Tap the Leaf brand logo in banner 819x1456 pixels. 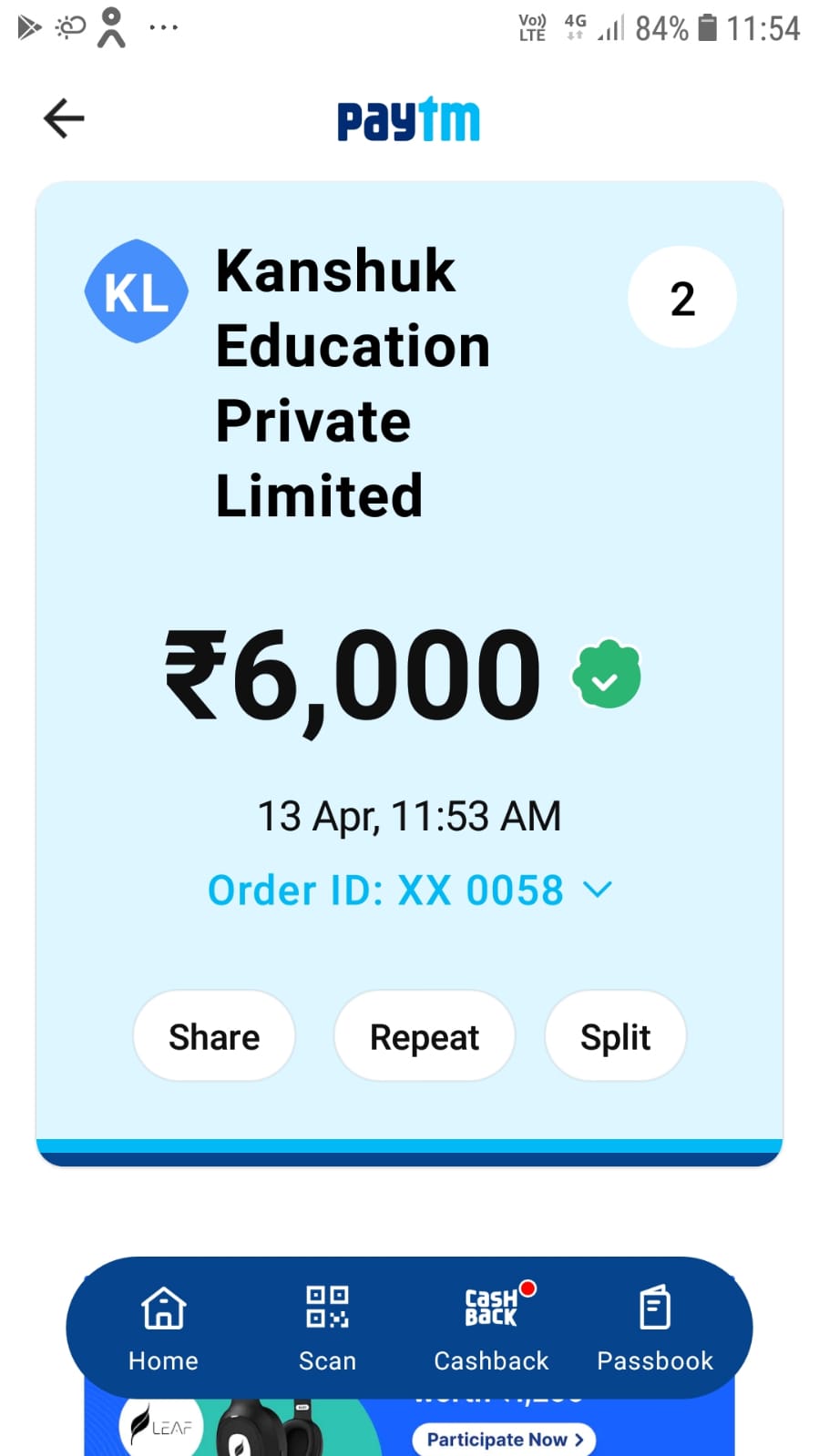coord(159,1428)
